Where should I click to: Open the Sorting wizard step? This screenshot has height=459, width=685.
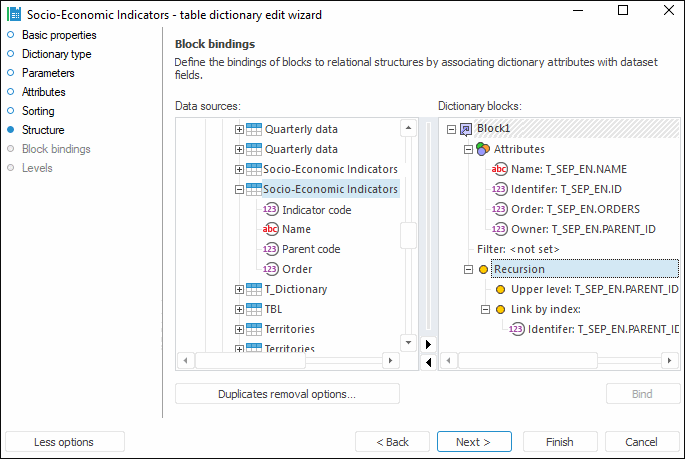38,111
